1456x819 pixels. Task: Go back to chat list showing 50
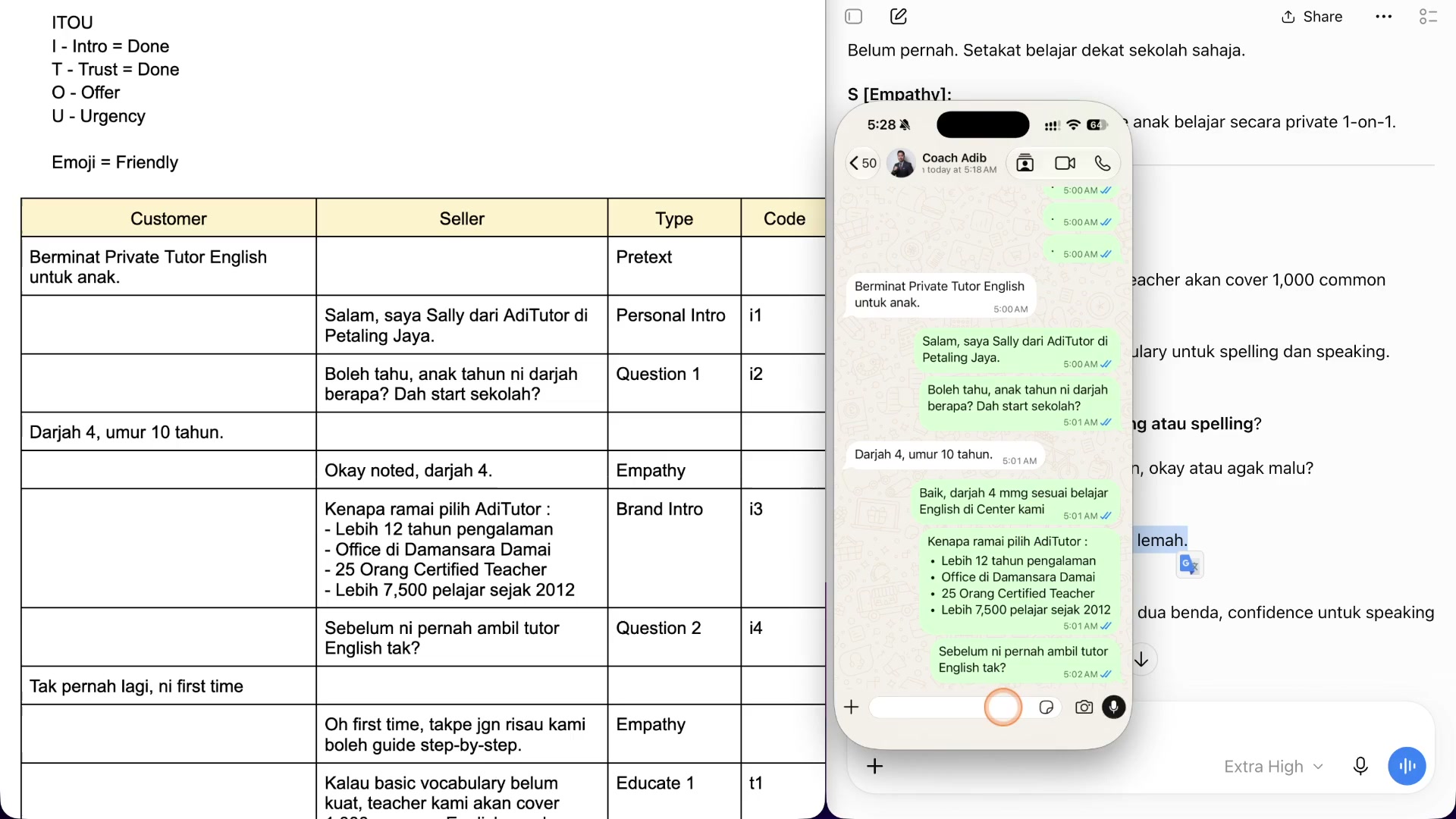coord(863,163)
